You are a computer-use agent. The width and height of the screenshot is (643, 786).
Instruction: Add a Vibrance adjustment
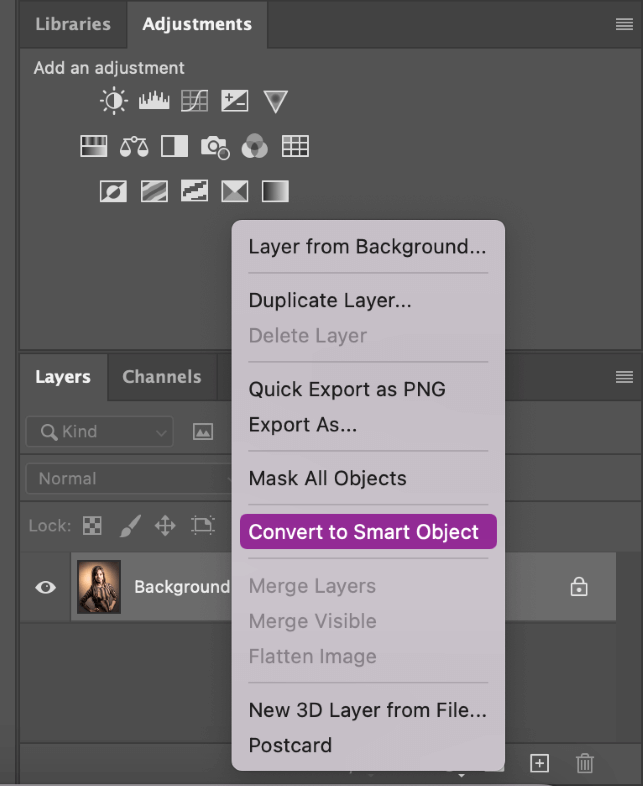pos(275,101)
